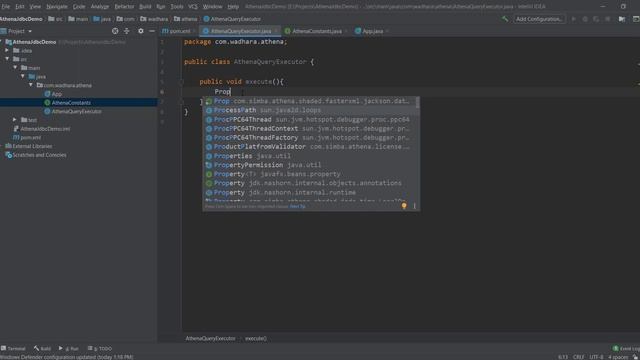
Task: Choose ProcPPC64ThreadContext completion suggestion
Action: click(x=310, y=129)
